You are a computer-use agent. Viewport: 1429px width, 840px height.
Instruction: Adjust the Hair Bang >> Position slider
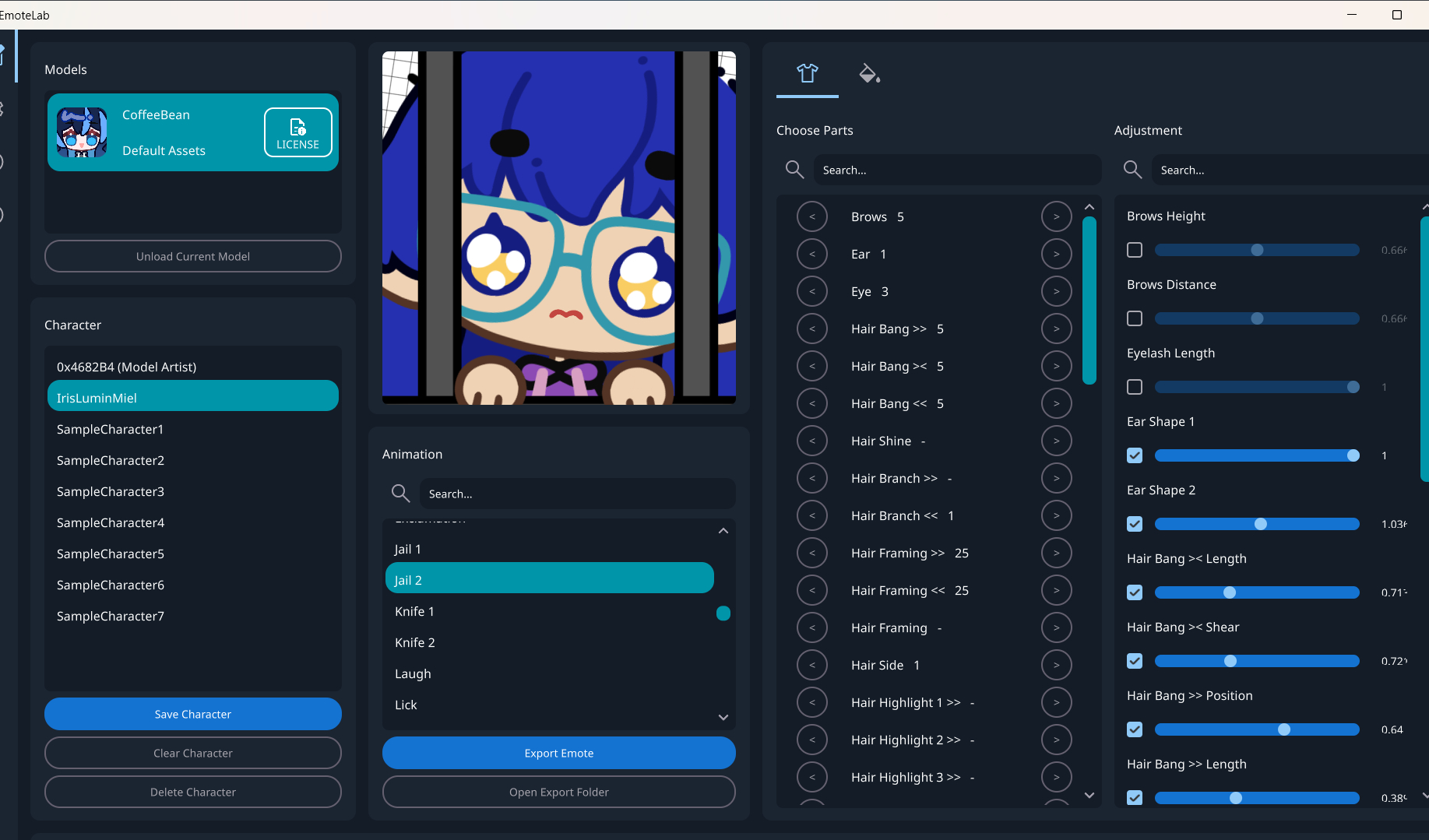tap(1284, 729)
